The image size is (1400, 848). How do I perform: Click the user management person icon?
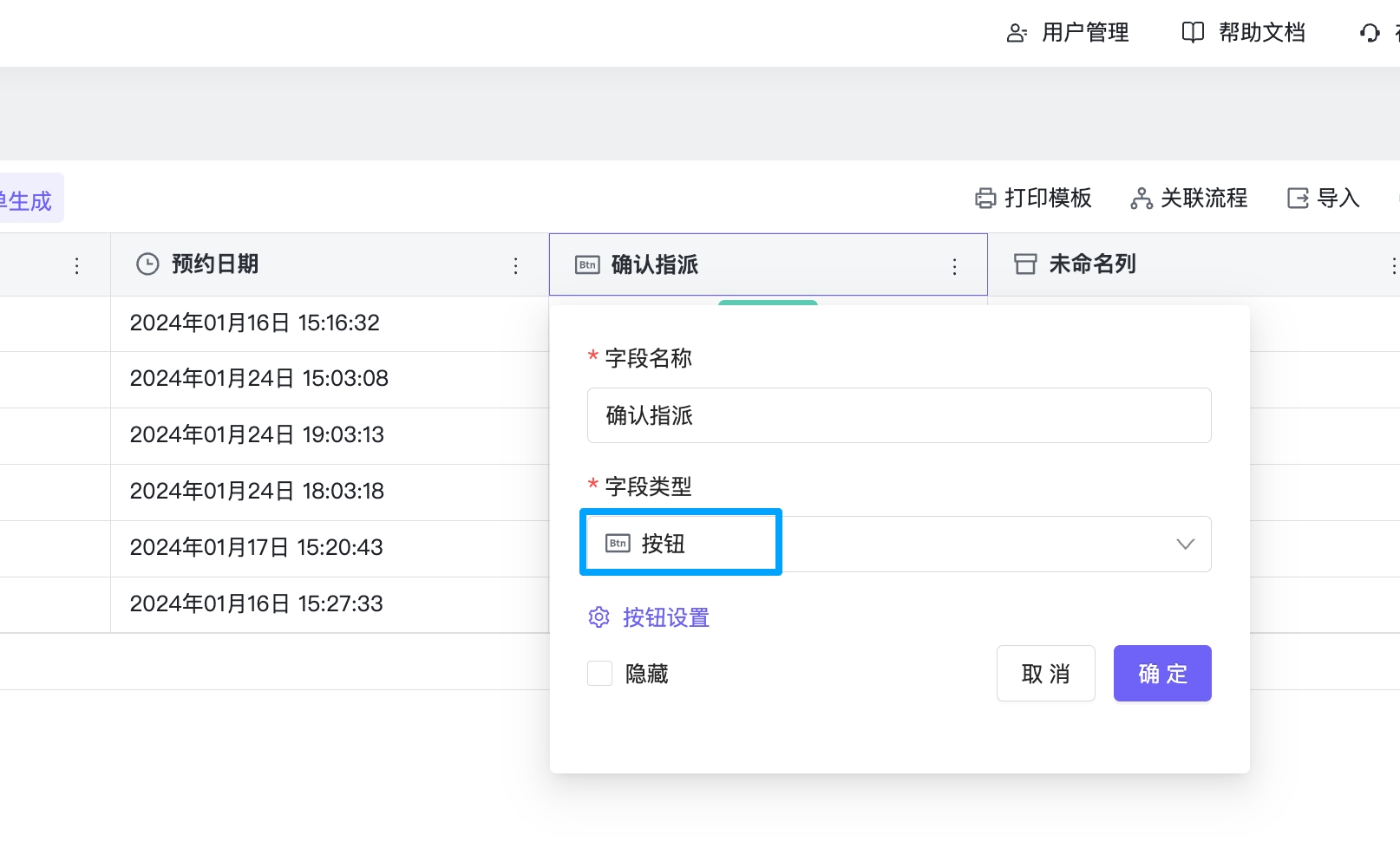1017,33
